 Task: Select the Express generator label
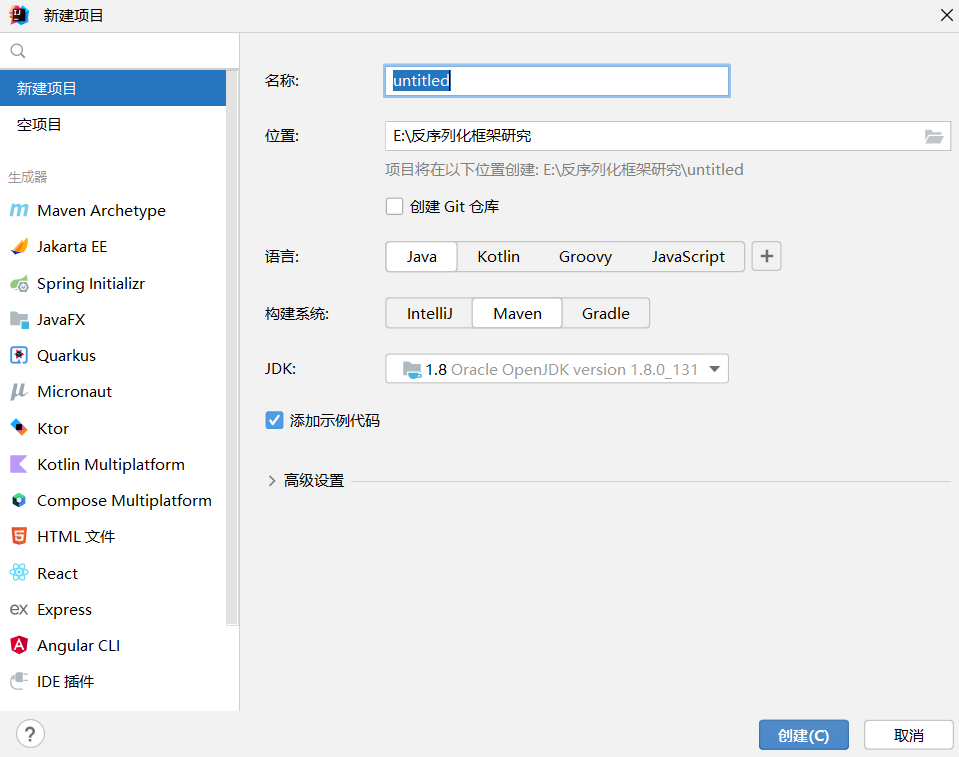pos(64,609)
